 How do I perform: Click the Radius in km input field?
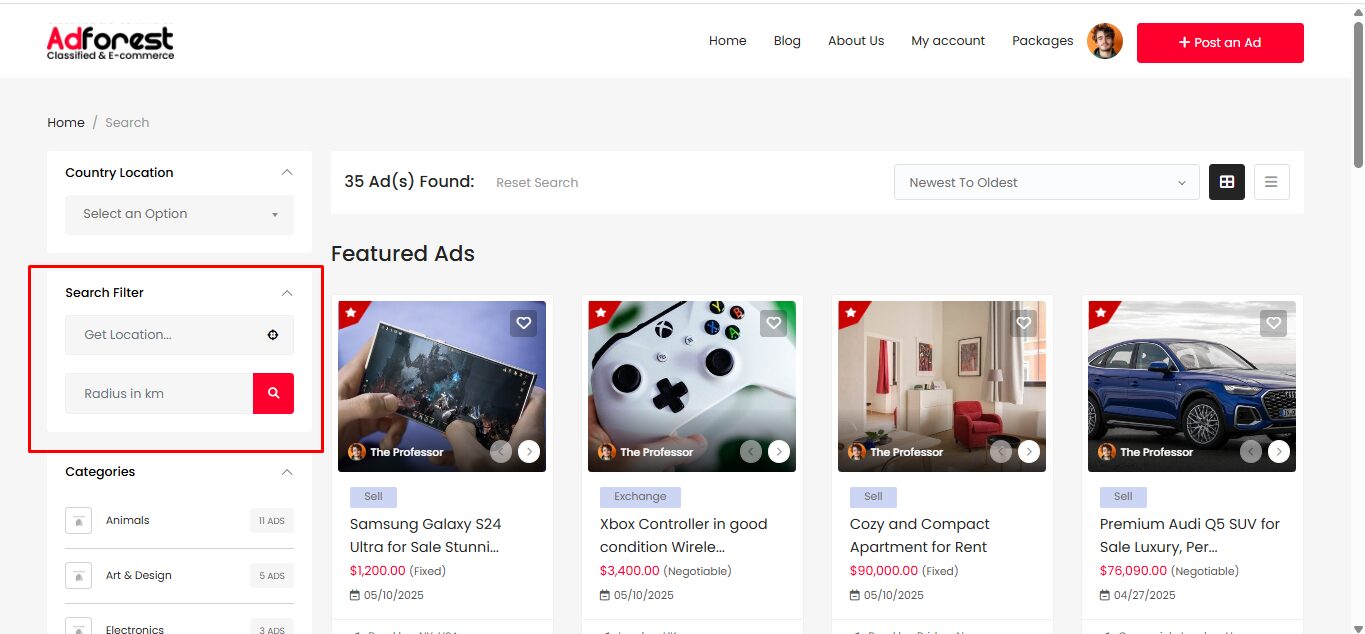click(x=160, y=394)
